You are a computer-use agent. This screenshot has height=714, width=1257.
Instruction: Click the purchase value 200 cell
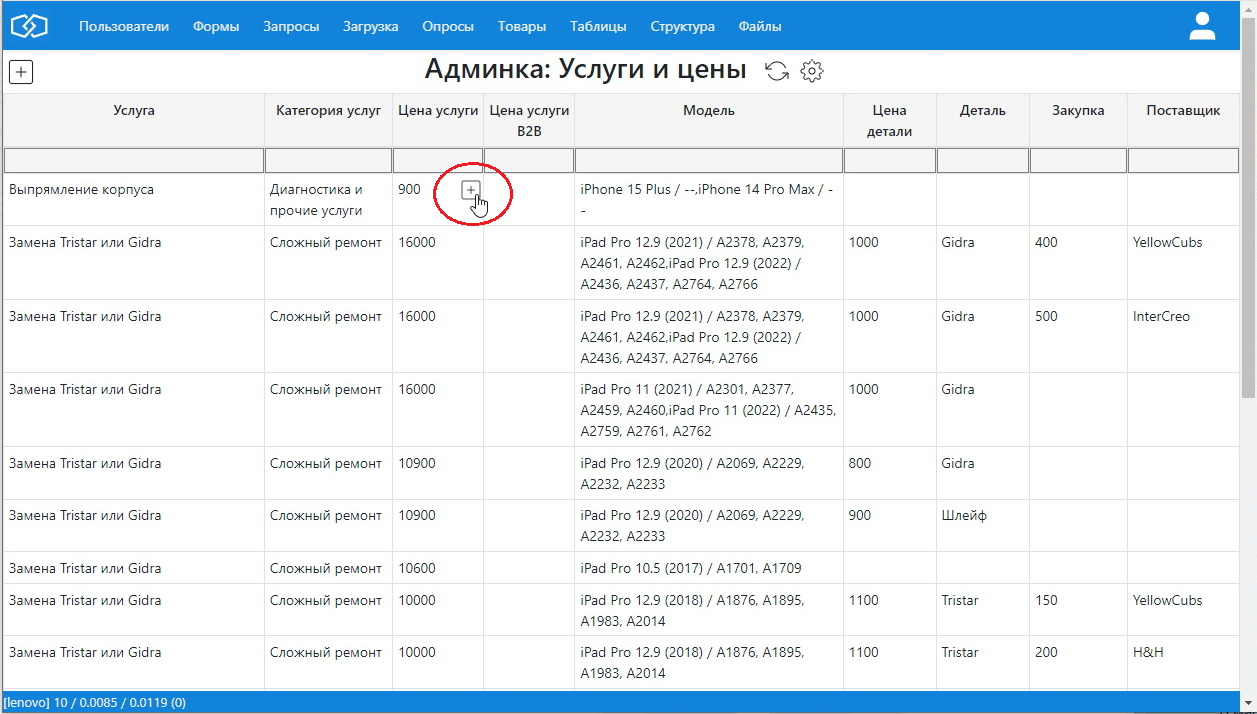click(x=1078, y=662)
